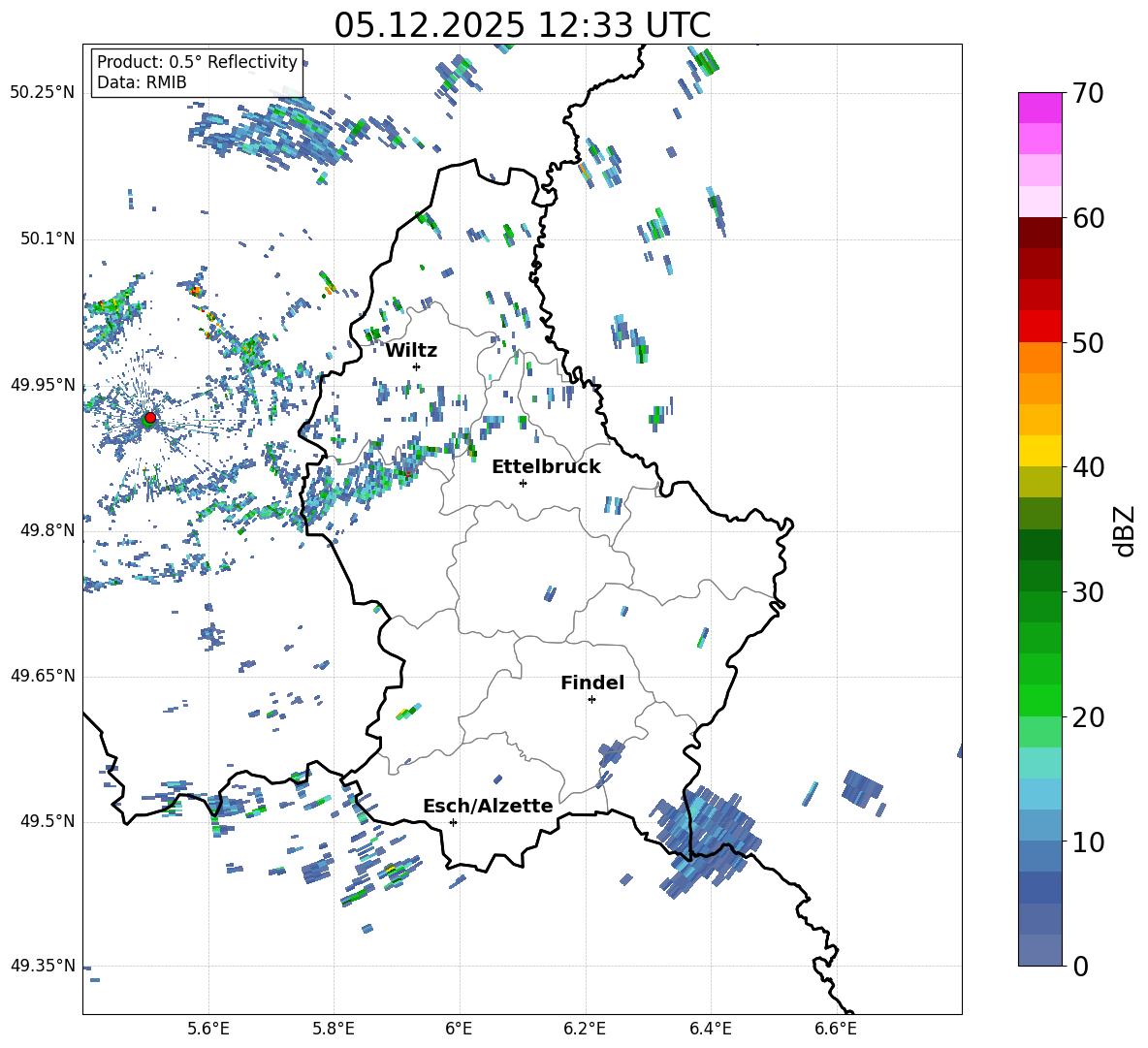
Task: Click the light blue colorbar segment above 10
Action: point(1040,793)
